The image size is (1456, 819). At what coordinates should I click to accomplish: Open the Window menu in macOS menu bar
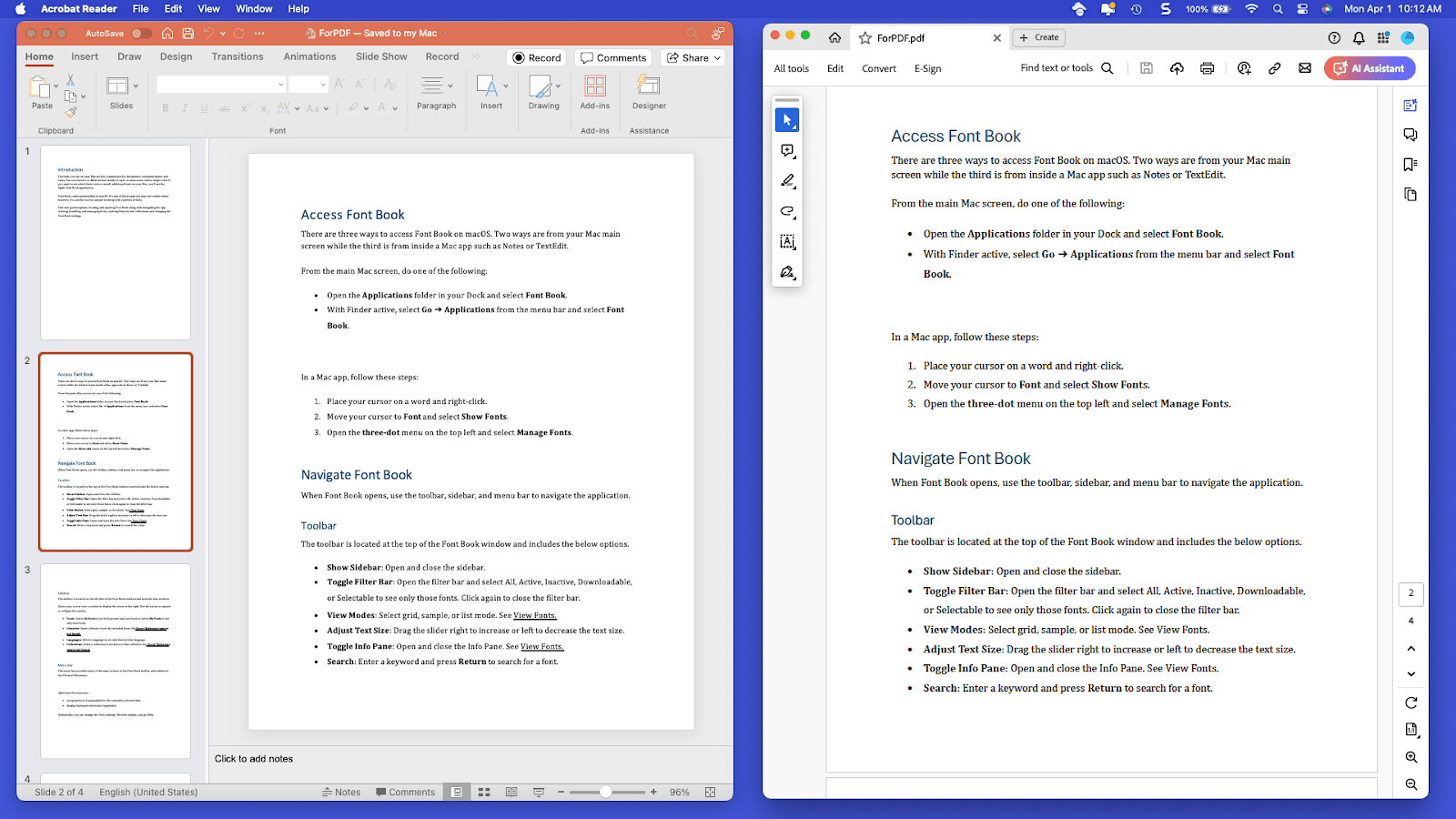click(x=254, y=8)
